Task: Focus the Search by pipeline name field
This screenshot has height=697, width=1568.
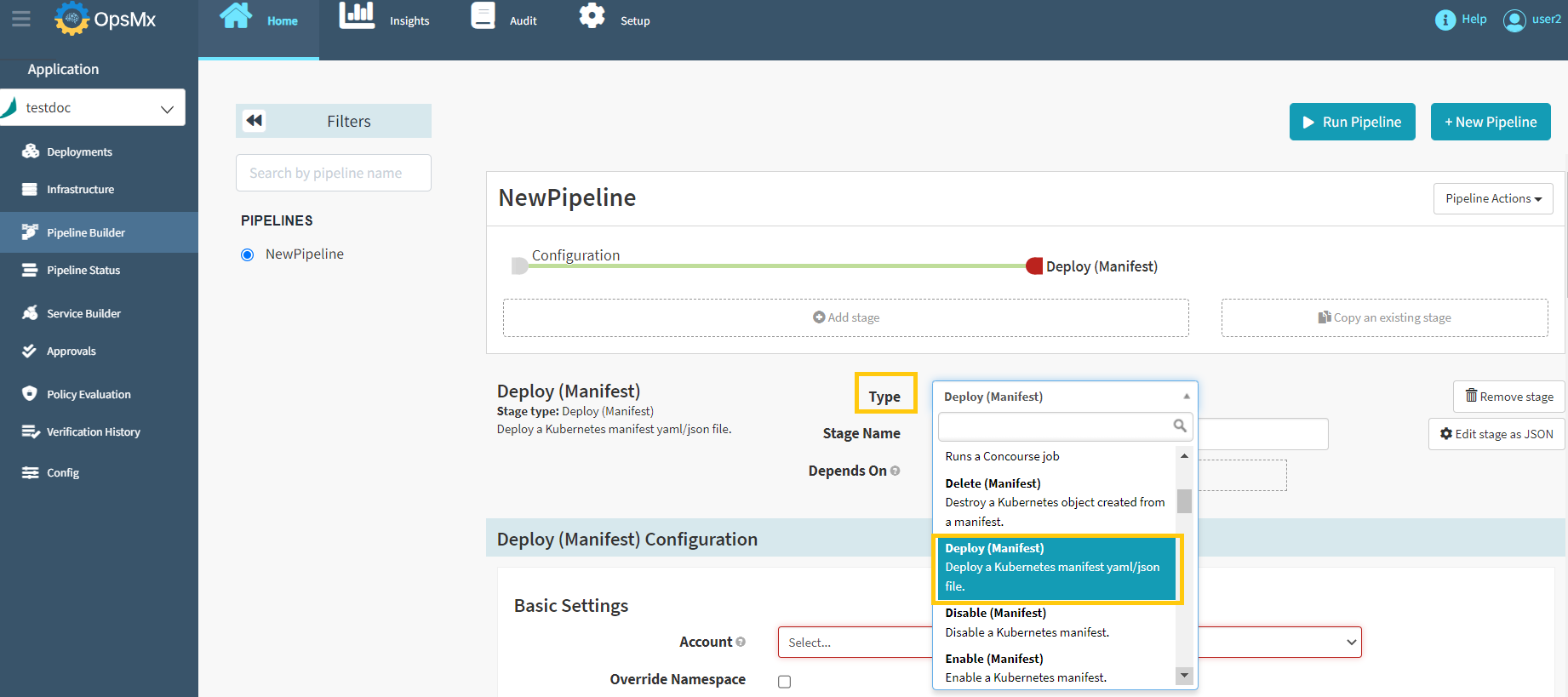Action: coord(333,173)
